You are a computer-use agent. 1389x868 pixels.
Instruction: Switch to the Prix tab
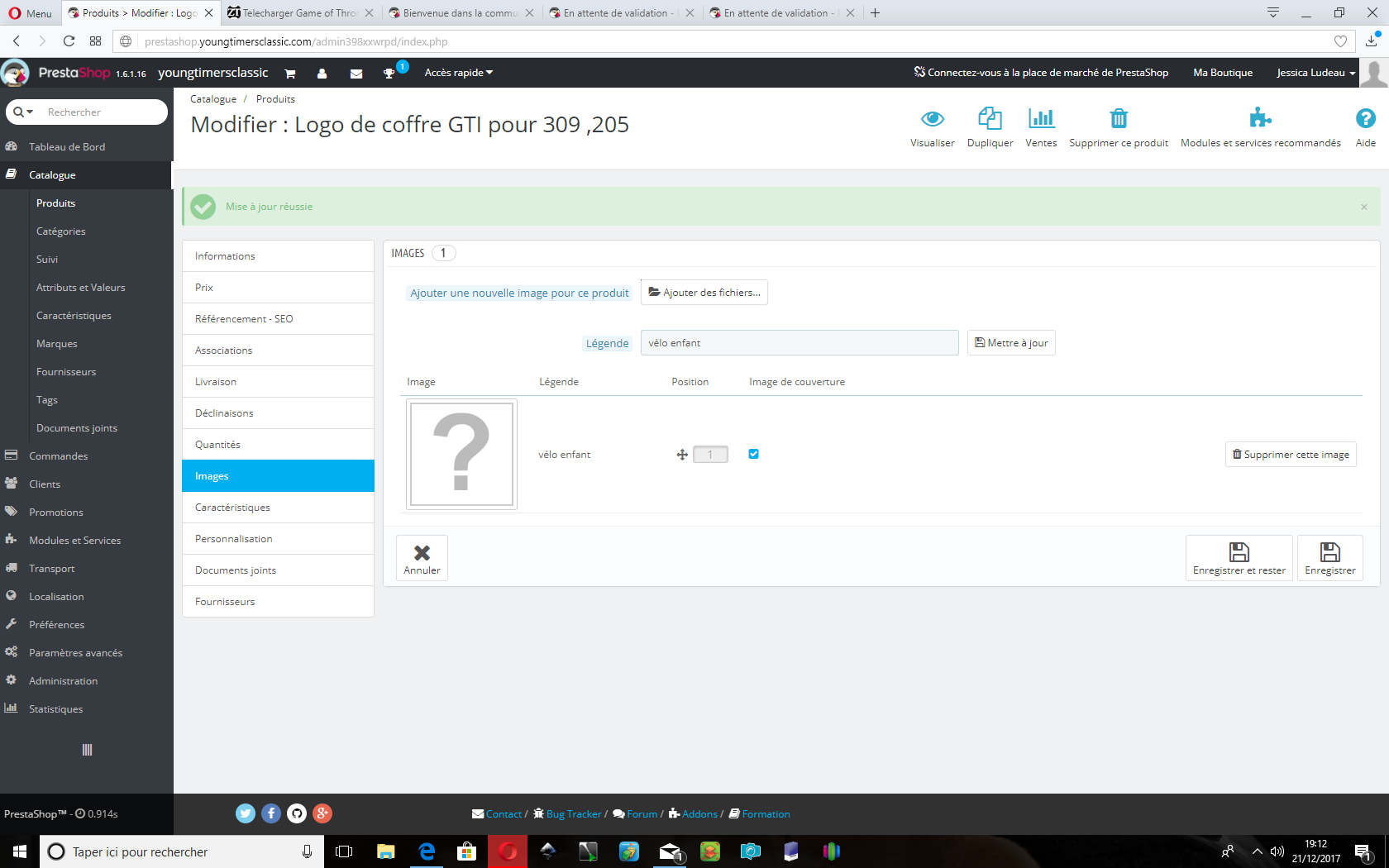point(278,288)
